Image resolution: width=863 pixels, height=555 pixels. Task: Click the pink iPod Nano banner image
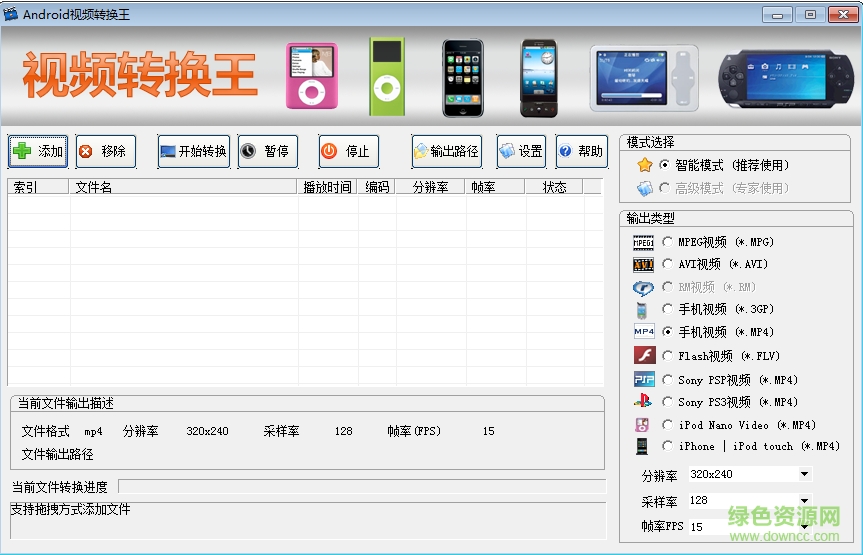point(312,76)
